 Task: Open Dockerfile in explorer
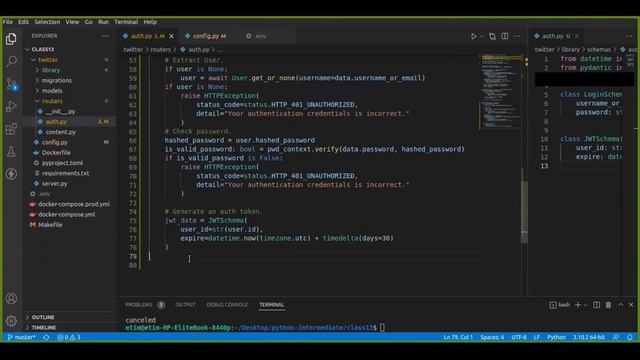click(x=69, y=153)
